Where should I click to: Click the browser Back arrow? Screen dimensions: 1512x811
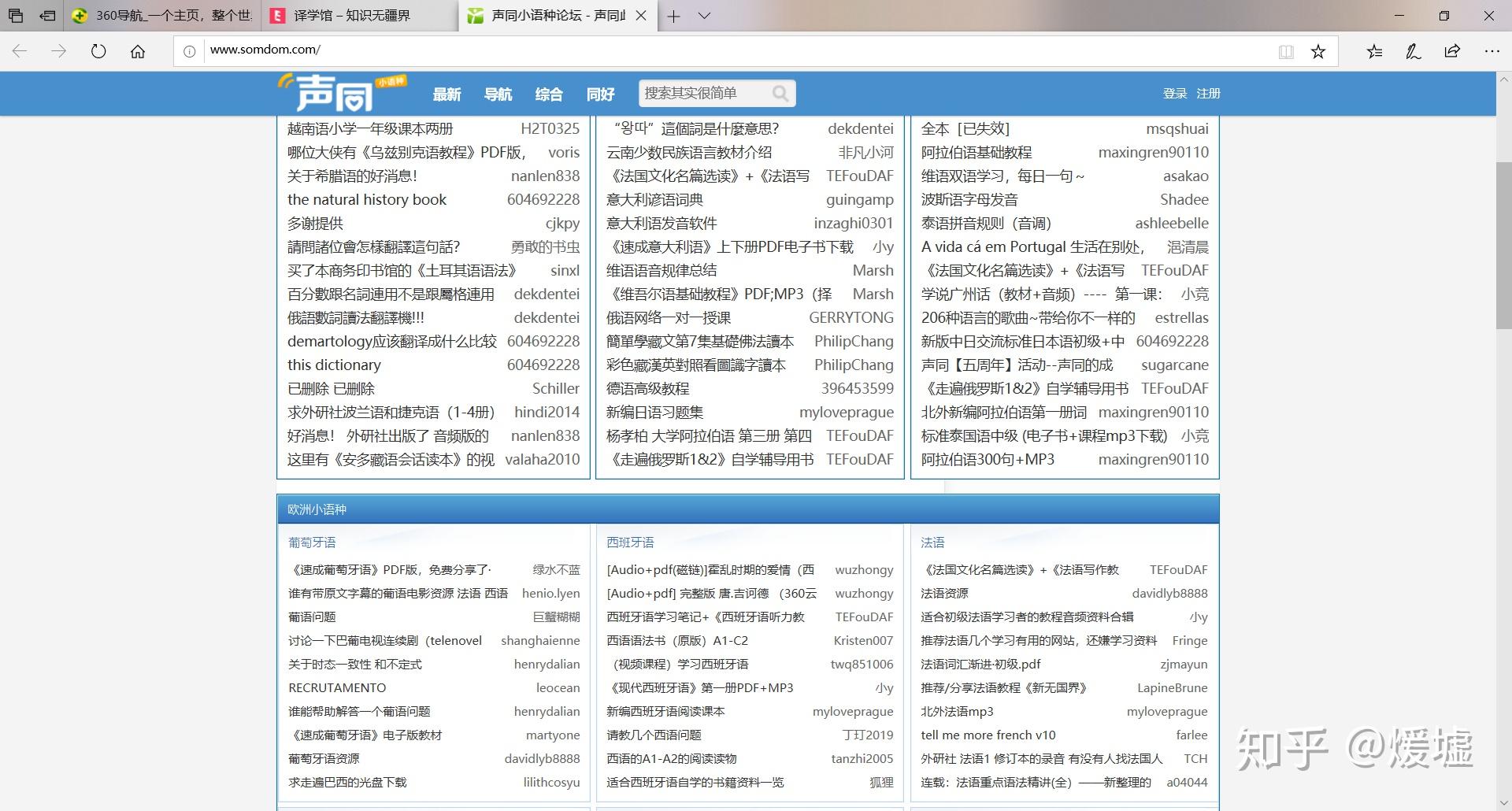[20, 51]
